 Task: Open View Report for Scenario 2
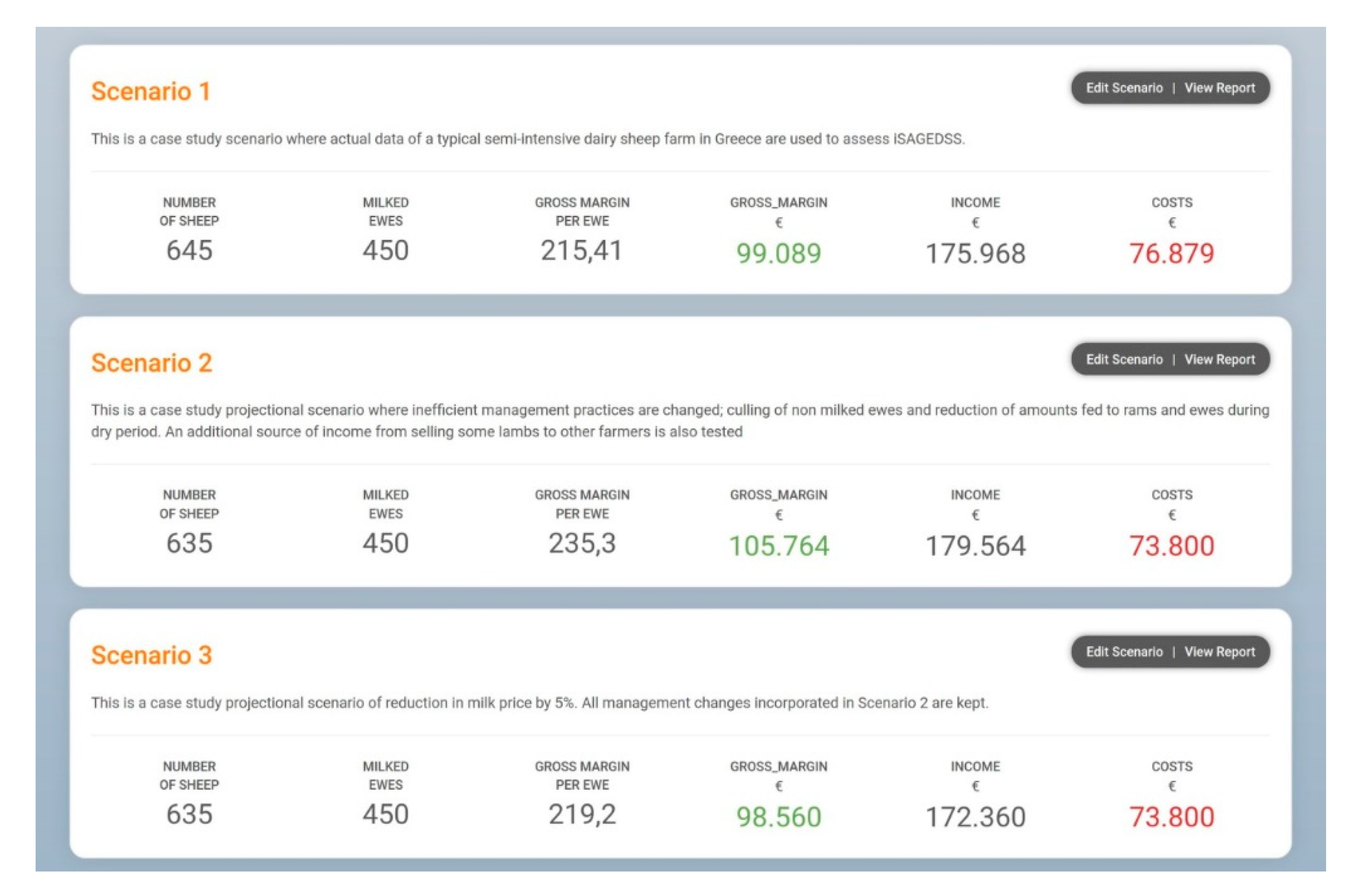1219,359
